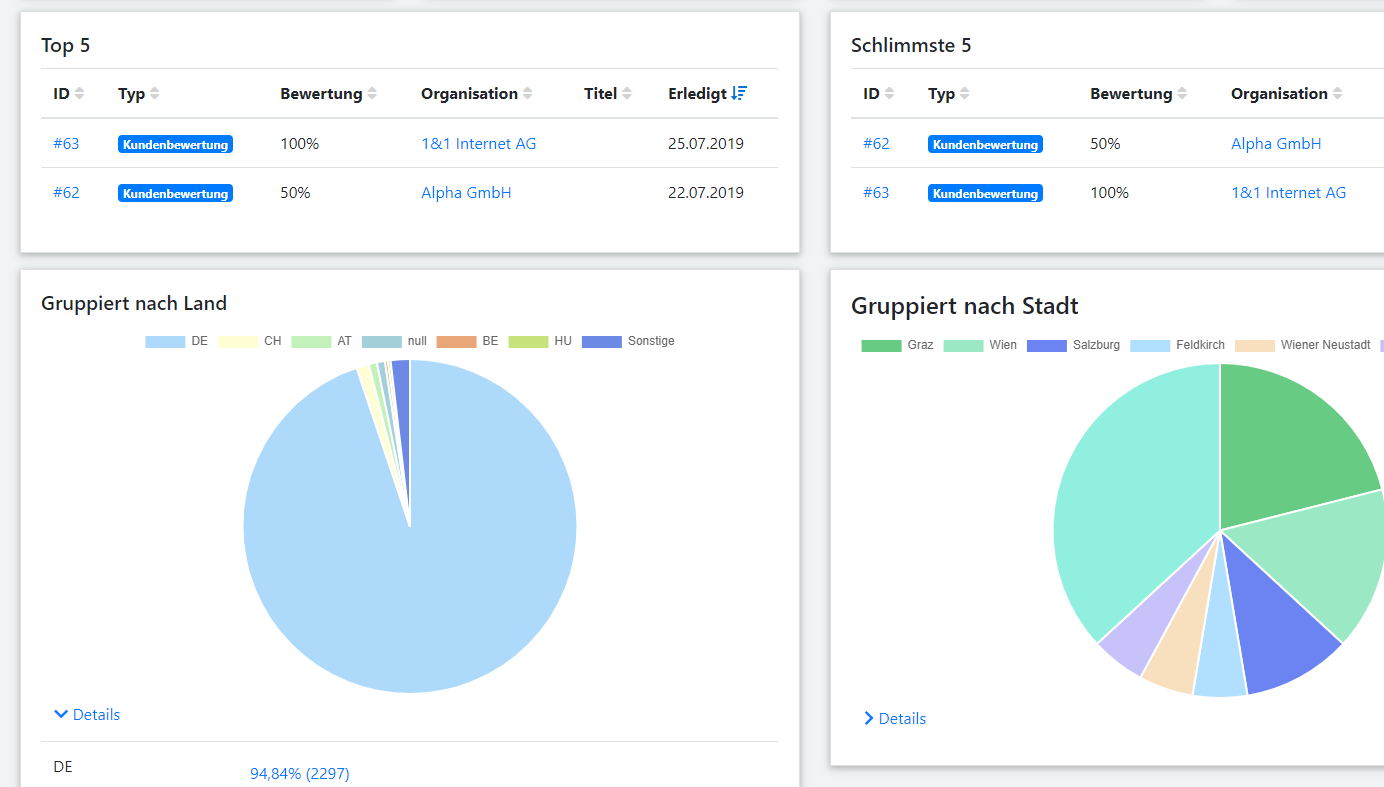This screenshot has height=787, width=1384.
Task: Toggle the Feldkirch legend swatch
Action: tap(1150, 346)
